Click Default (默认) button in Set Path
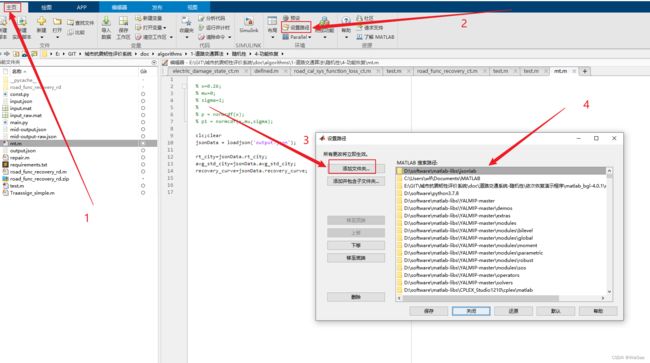 pyautogui.click(x=555, y=311)
